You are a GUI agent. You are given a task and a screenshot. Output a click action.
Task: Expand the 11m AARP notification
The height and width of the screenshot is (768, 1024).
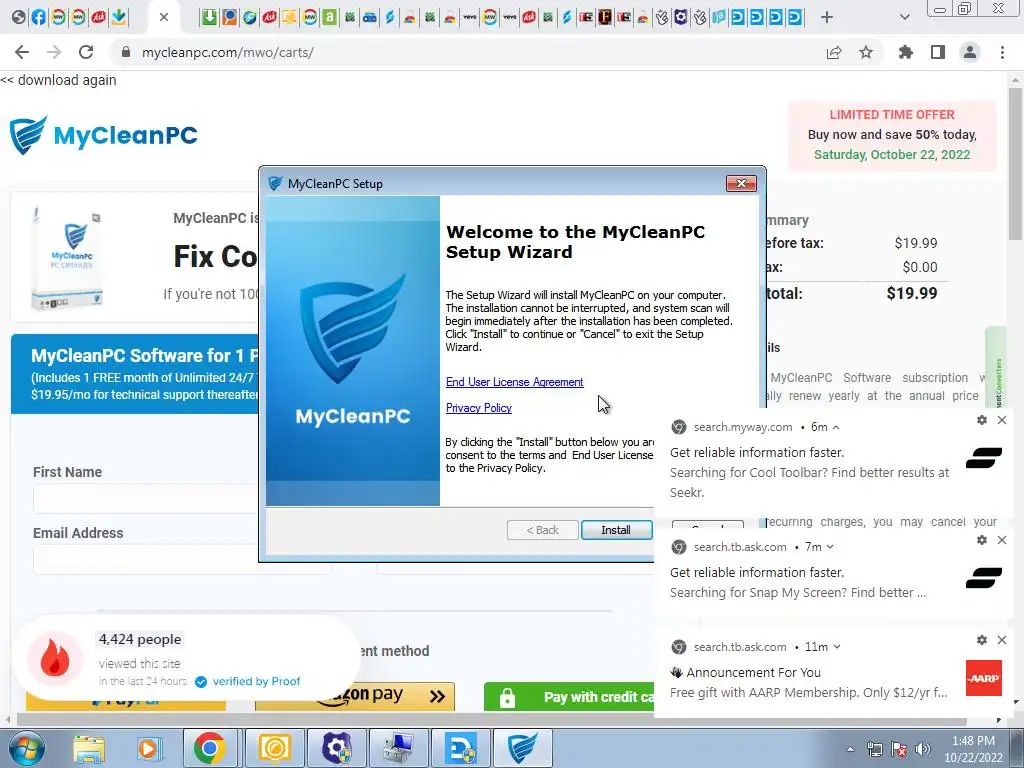[x=837, y=647]
